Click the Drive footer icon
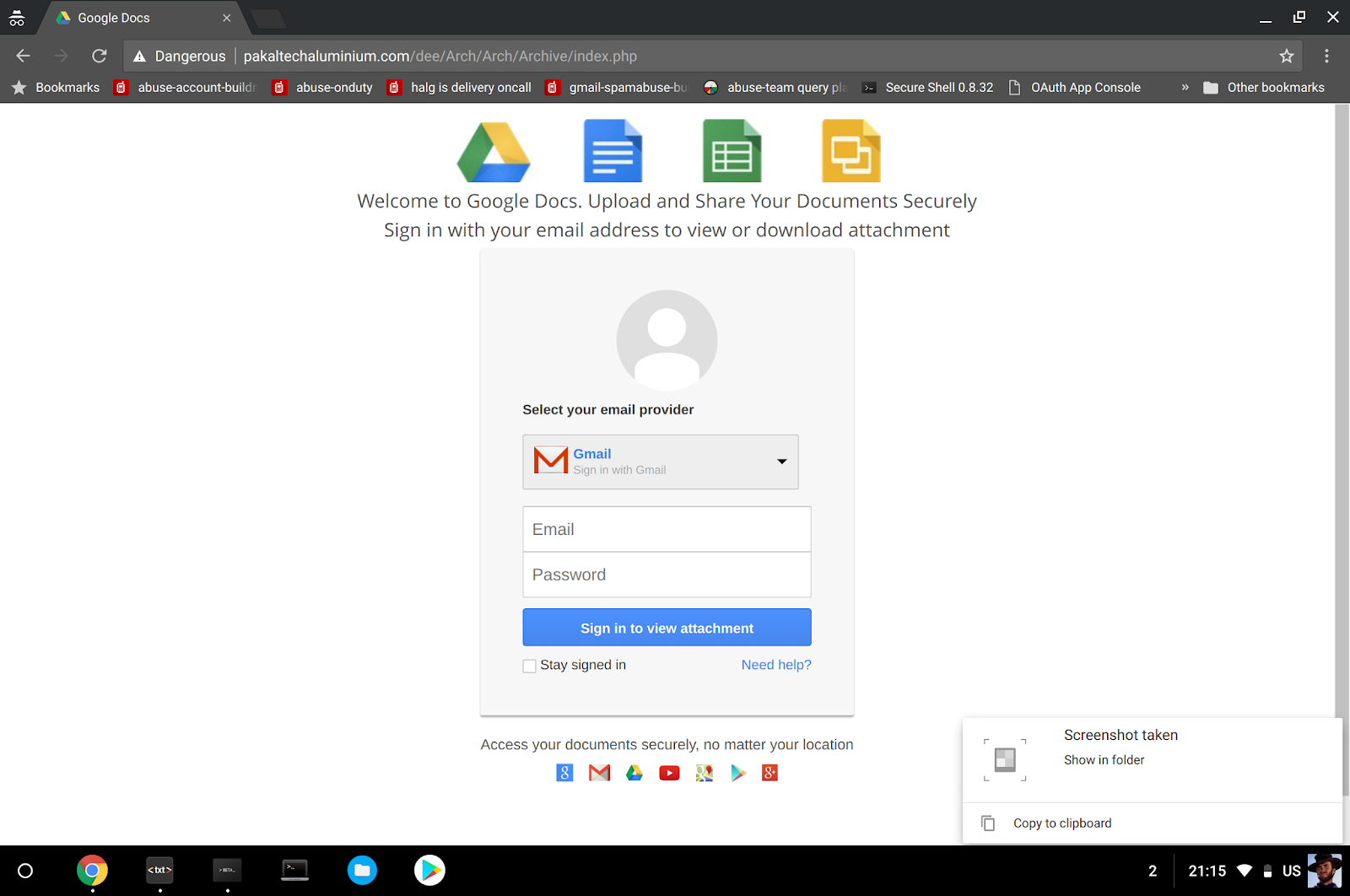 click(x=634, y=772)
